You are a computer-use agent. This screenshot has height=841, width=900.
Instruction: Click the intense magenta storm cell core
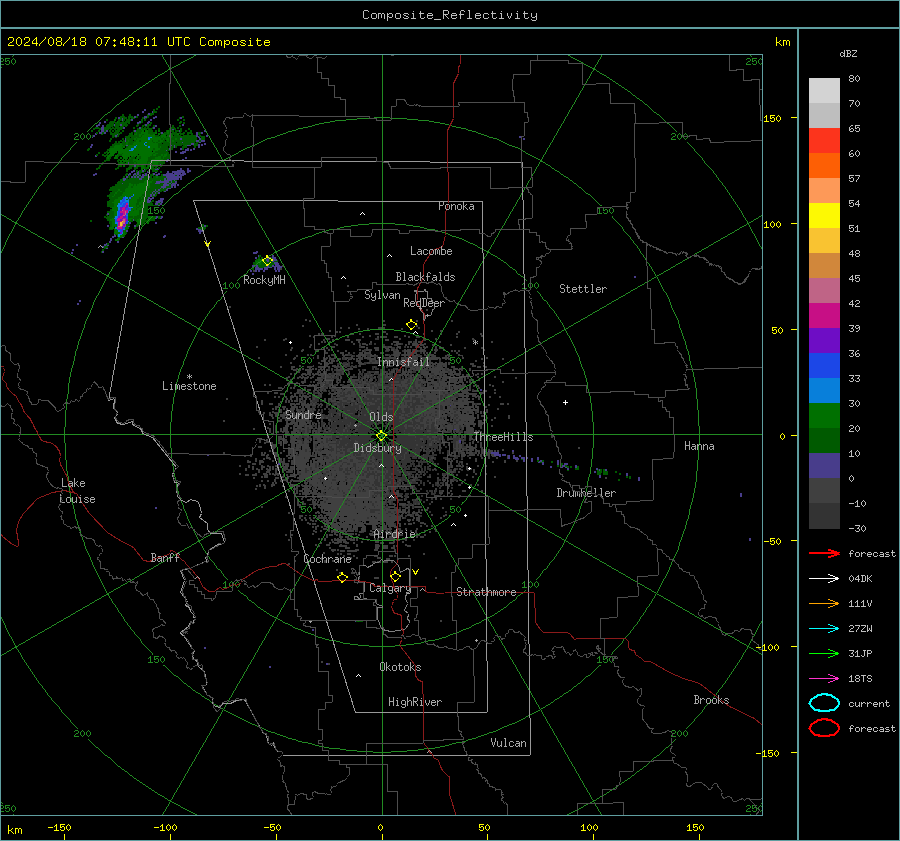121,219
